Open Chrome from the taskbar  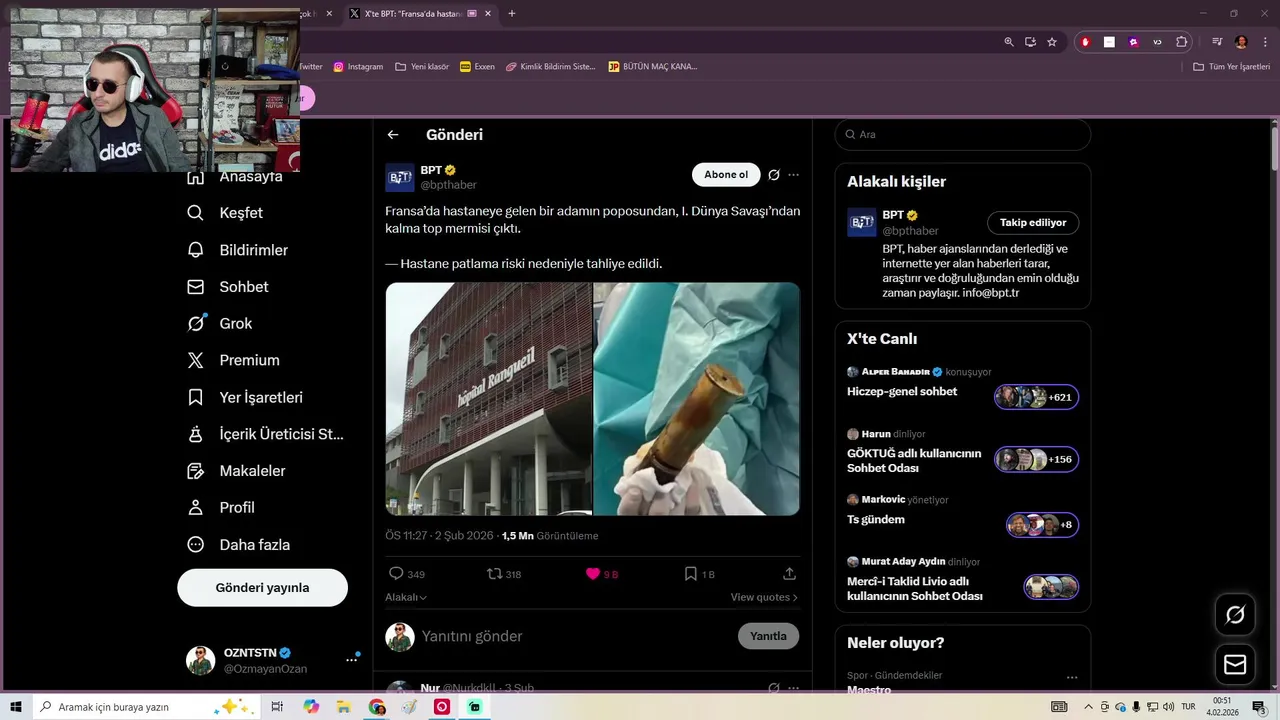[x=377, y=707]
